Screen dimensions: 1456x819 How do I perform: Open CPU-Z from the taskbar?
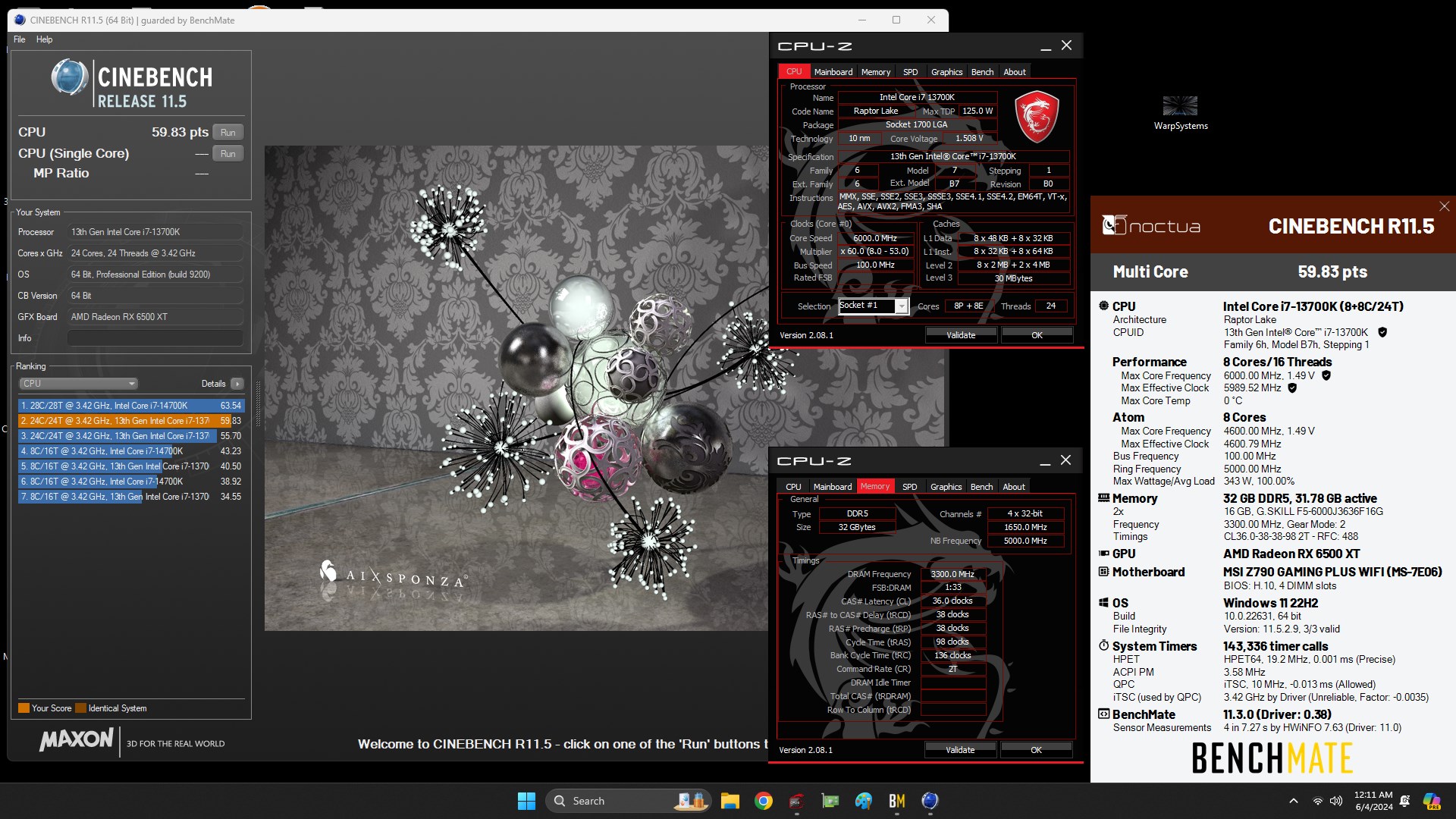(796, 801)
